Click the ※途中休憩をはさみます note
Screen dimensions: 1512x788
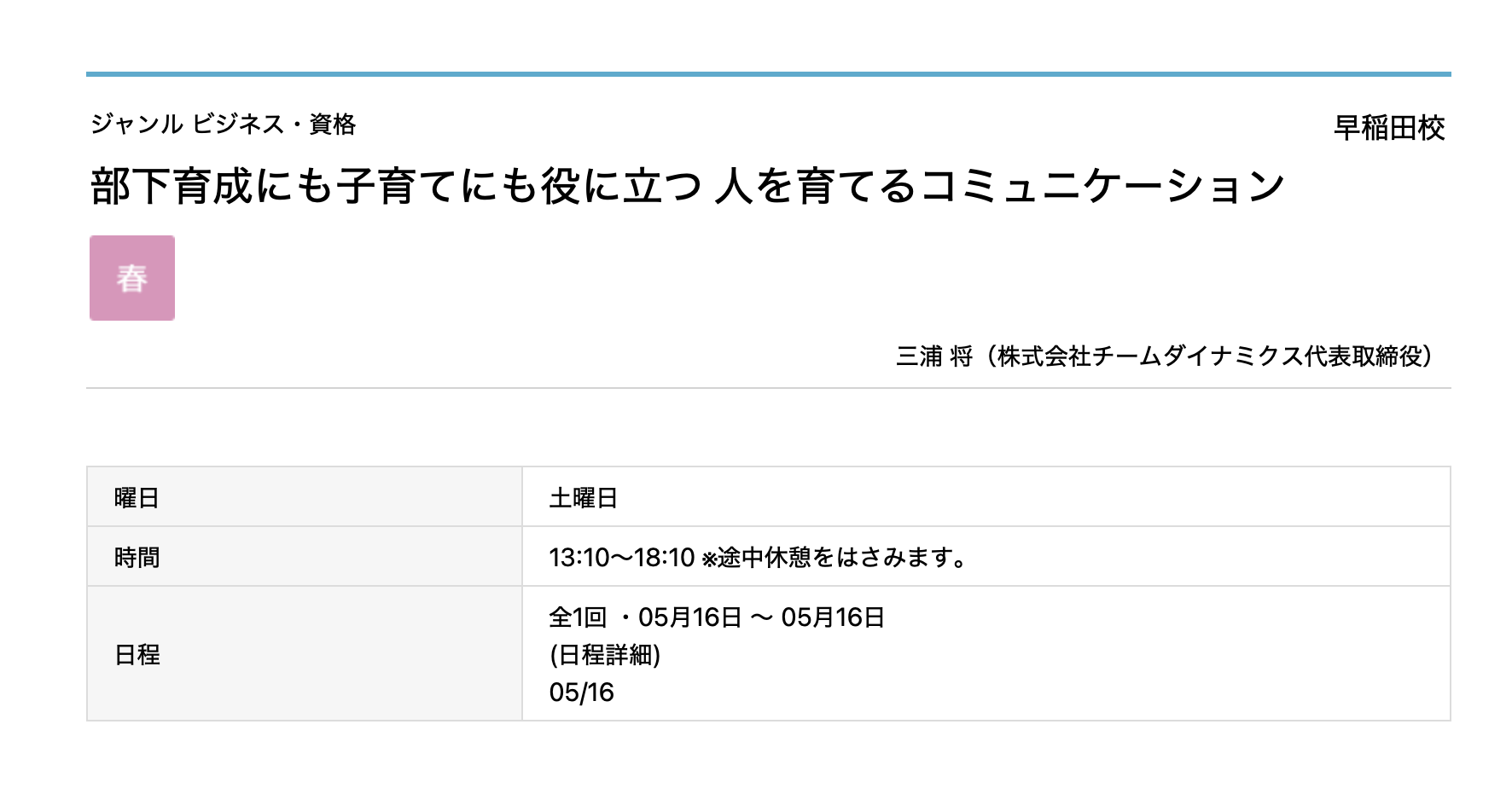coord(835,558)
